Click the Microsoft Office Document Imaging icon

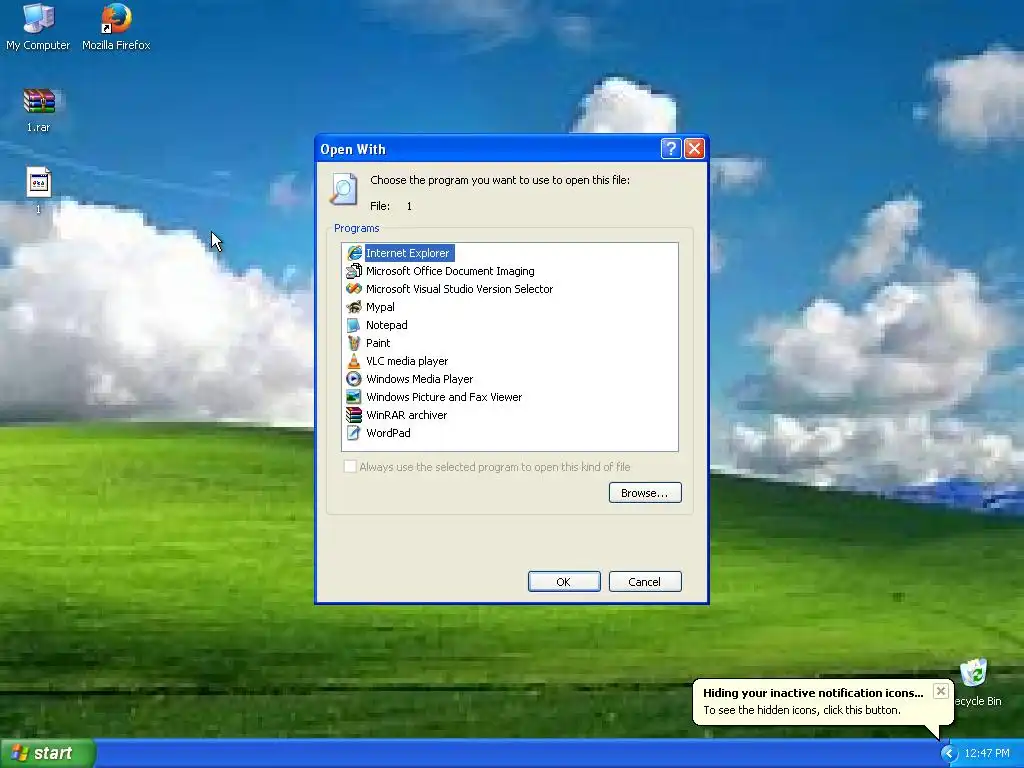pyautogui.click(x=354, y=271)
